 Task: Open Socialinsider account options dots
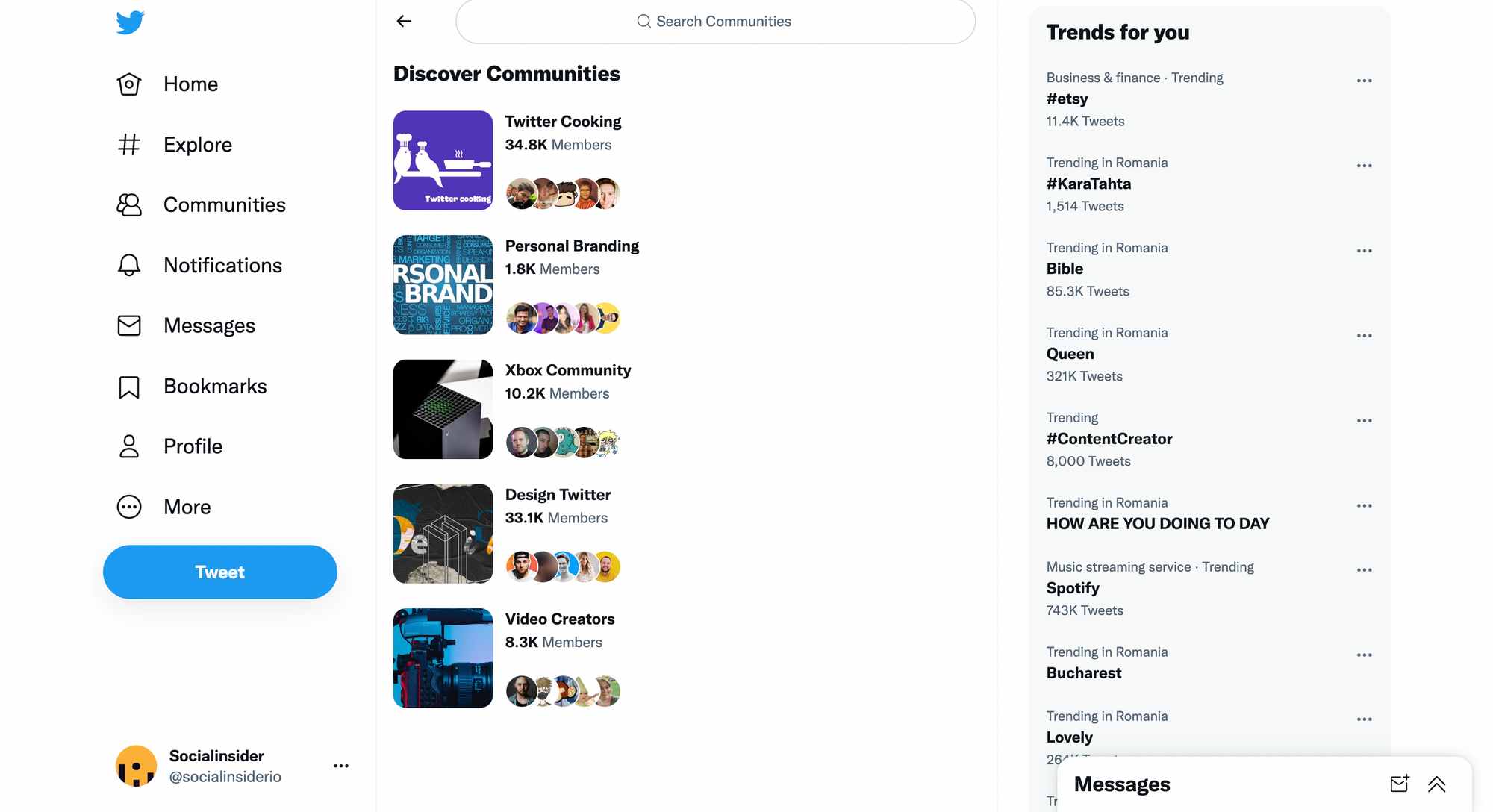(341, 766)
